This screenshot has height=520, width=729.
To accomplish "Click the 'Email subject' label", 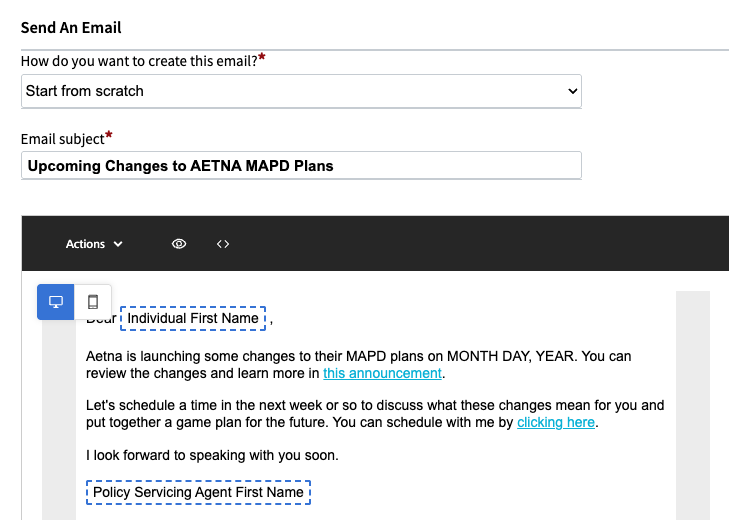I will tap(62, 139).
